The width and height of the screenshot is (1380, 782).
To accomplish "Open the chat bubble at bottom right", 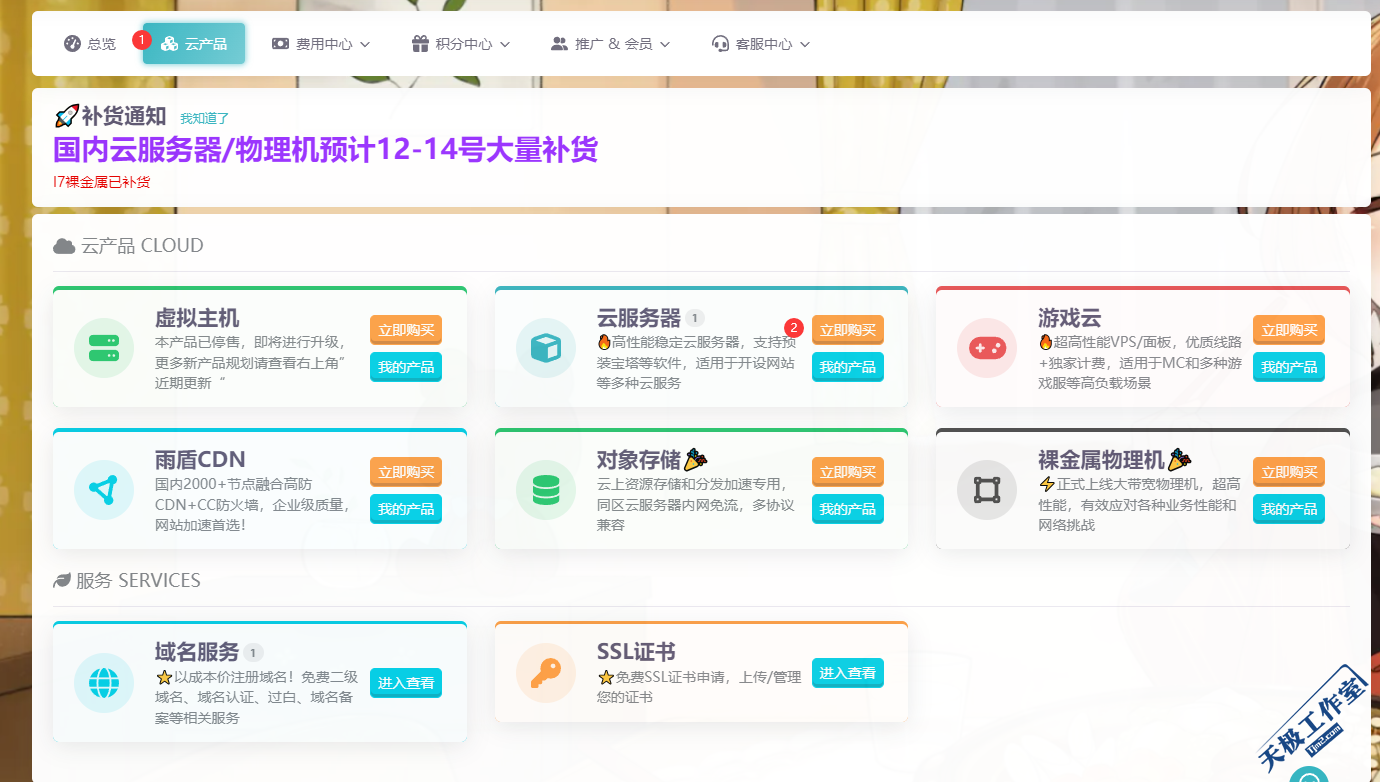I will (x=1309, y=774).
